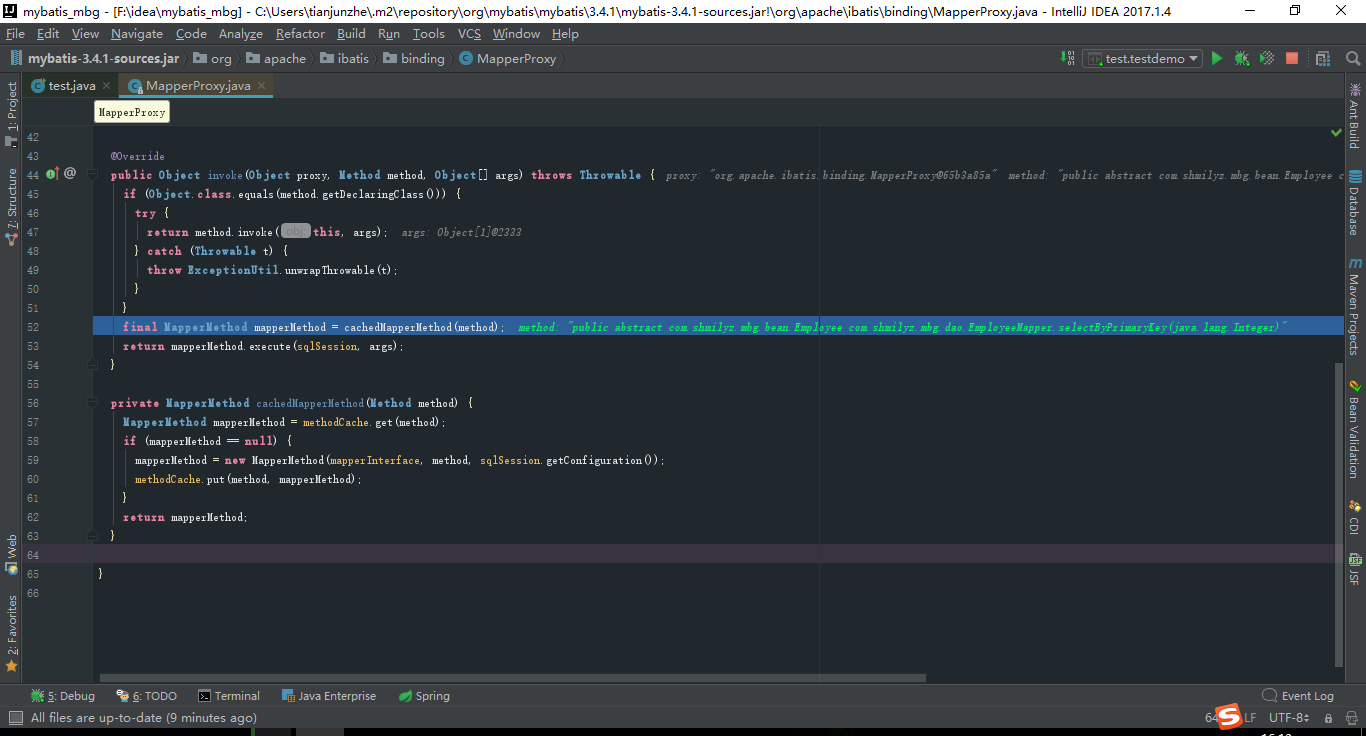This screenshot has height=736, width=1366.
Task: Open the Refactor menu
Action: click(x=300, y=33)
